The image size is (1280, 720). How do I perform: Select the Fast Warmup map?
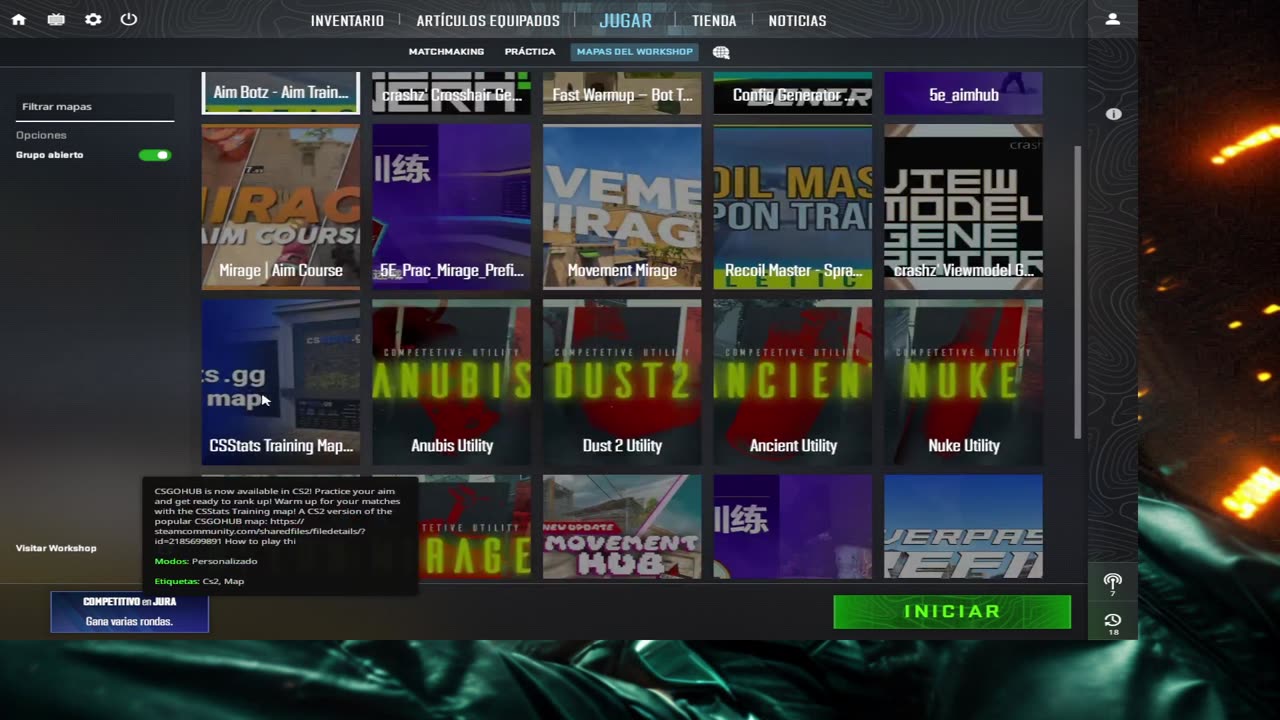(x=622, y=93)
